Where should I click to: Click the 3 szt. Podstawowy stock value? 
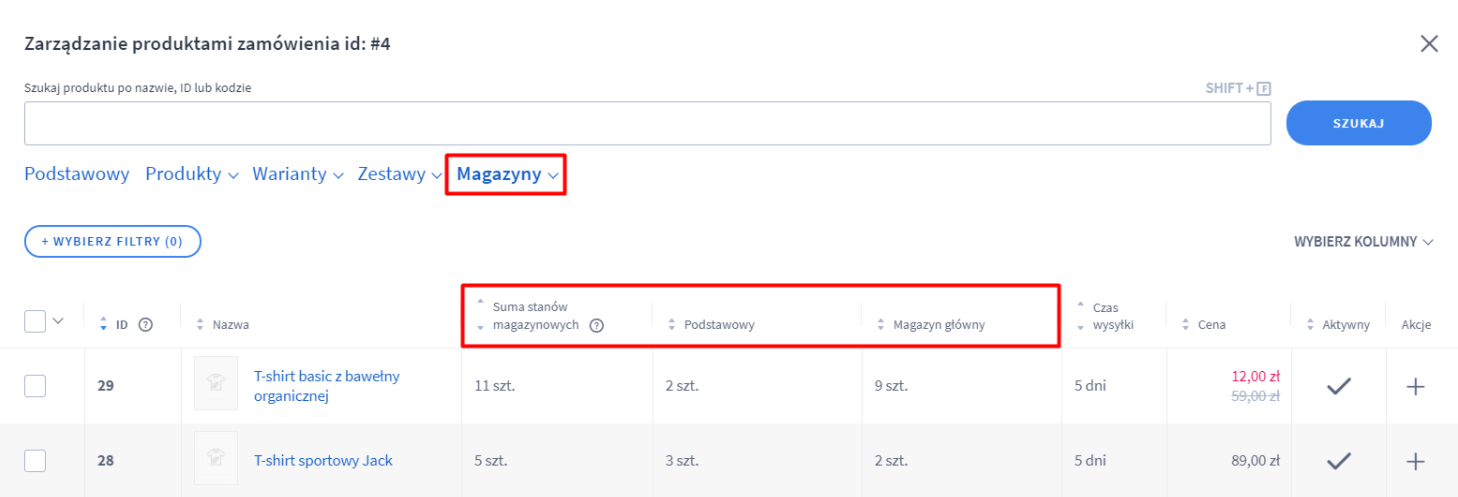(x=682, y=461)
